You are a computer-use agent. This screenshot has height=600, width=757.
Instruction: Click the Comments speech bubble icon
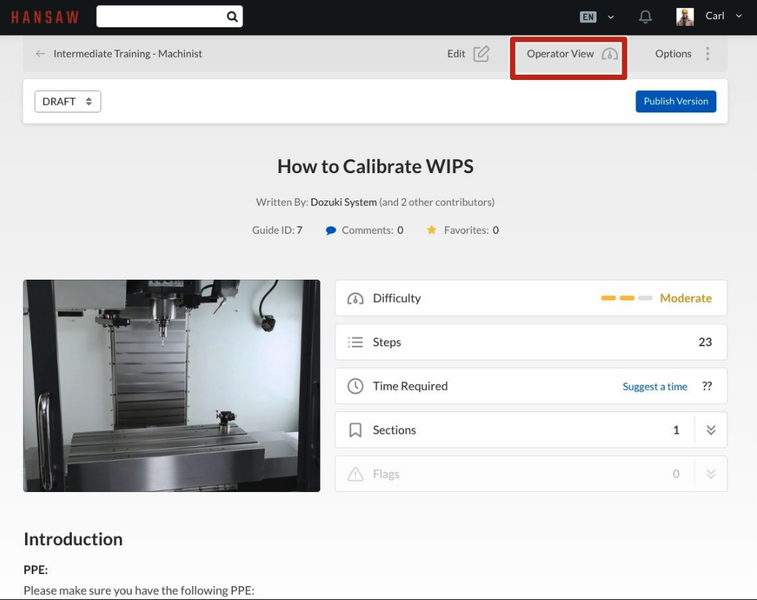[x=331, y=230]
